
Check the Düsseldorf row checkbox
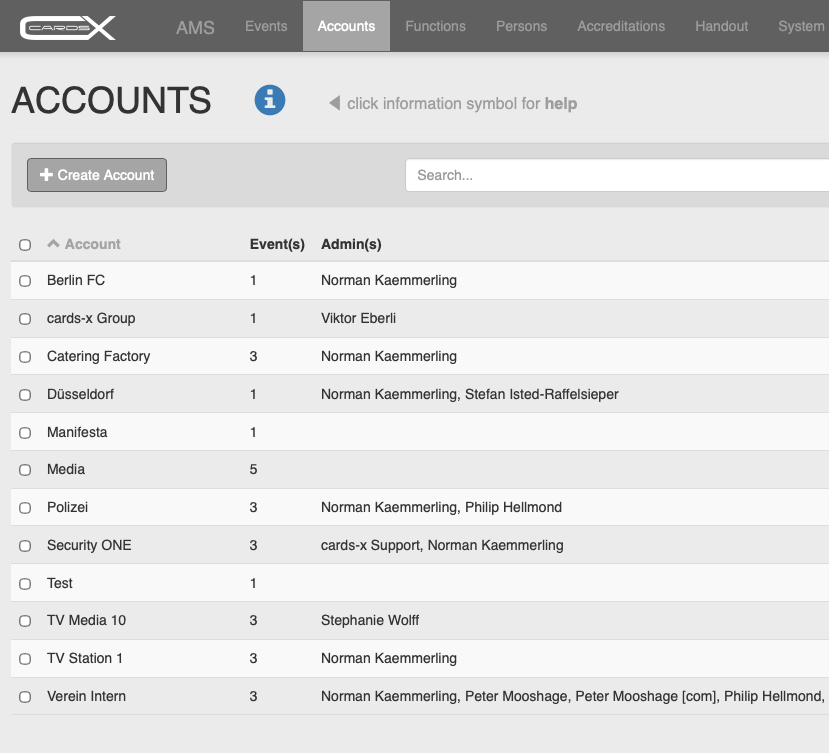pyautogui.click(x=25, y=394)
